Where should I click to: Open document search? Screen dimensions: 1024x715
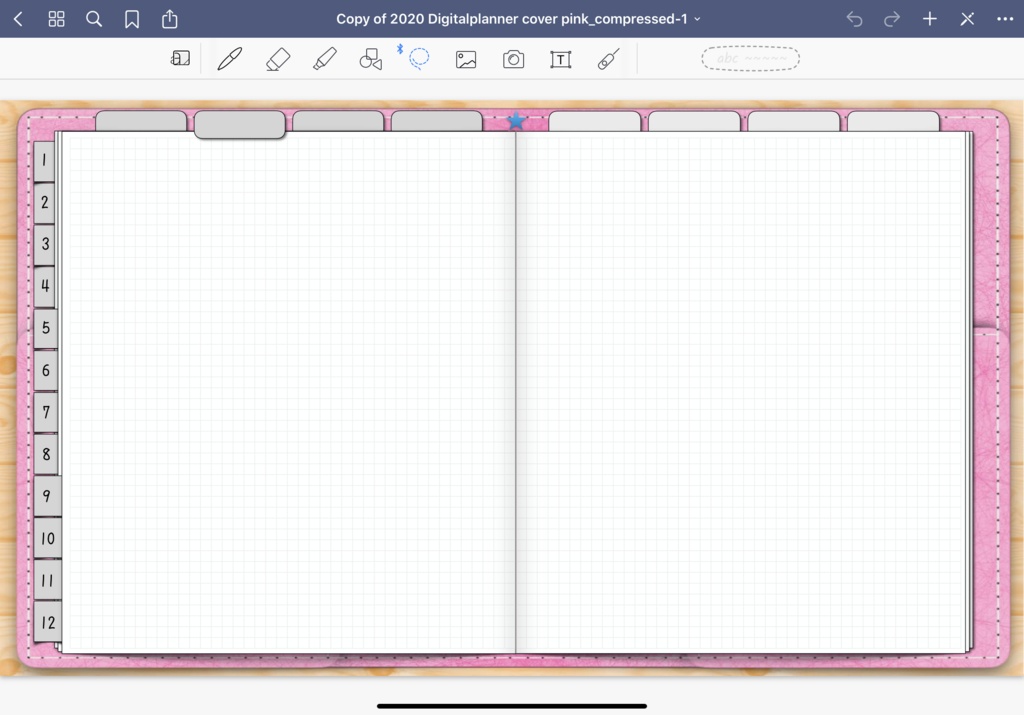point(94,19)
